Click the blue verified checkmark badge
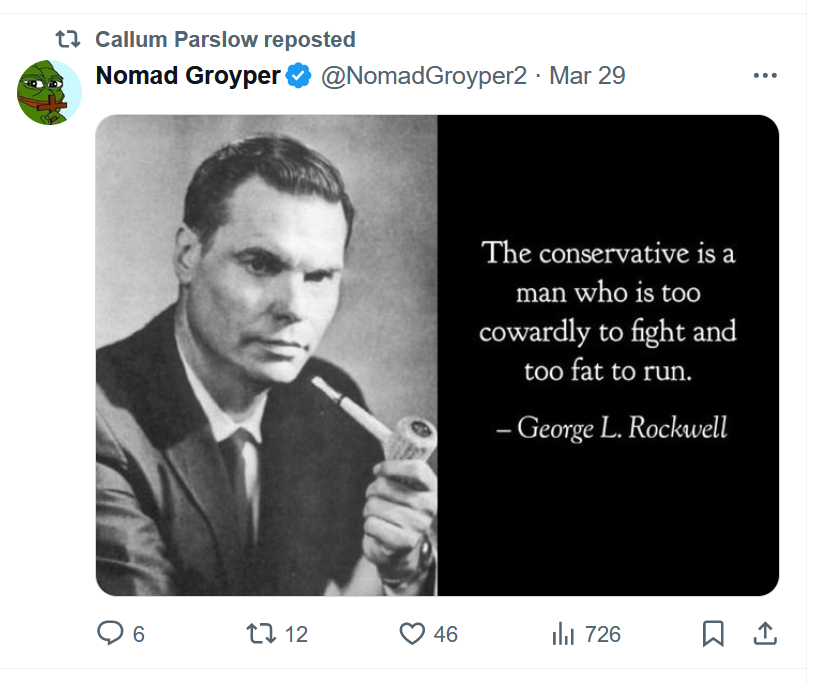The height and width of the screenshot is (685, 821). (298, 75)
